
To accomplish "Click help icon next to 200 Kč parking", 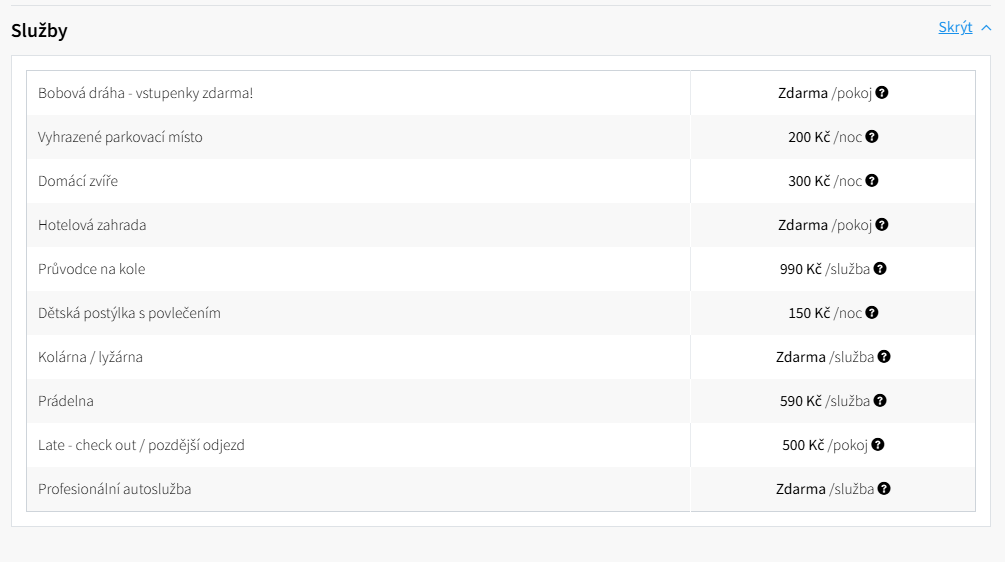I will [872, 136].
